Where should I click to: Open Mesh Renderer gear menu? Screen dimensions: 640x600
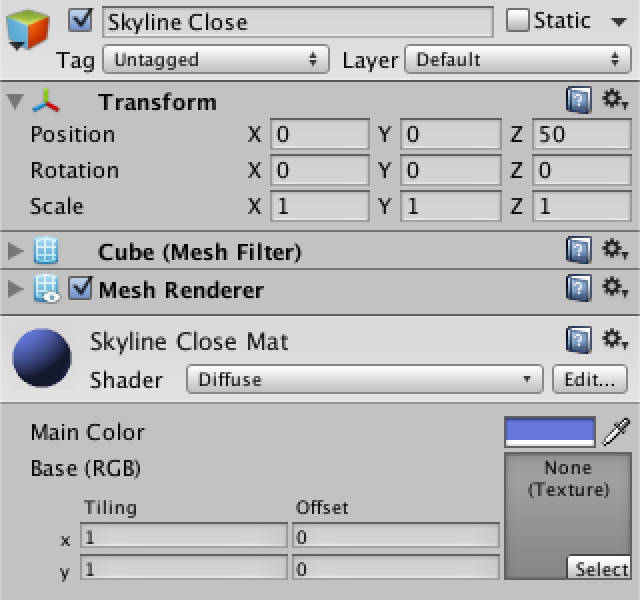point(615,287)
